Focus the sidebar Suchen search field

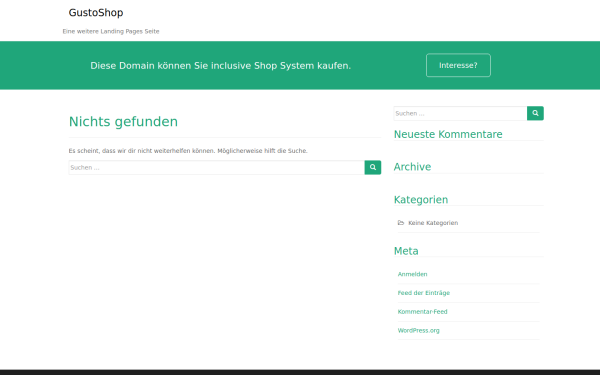pos(460,113)
